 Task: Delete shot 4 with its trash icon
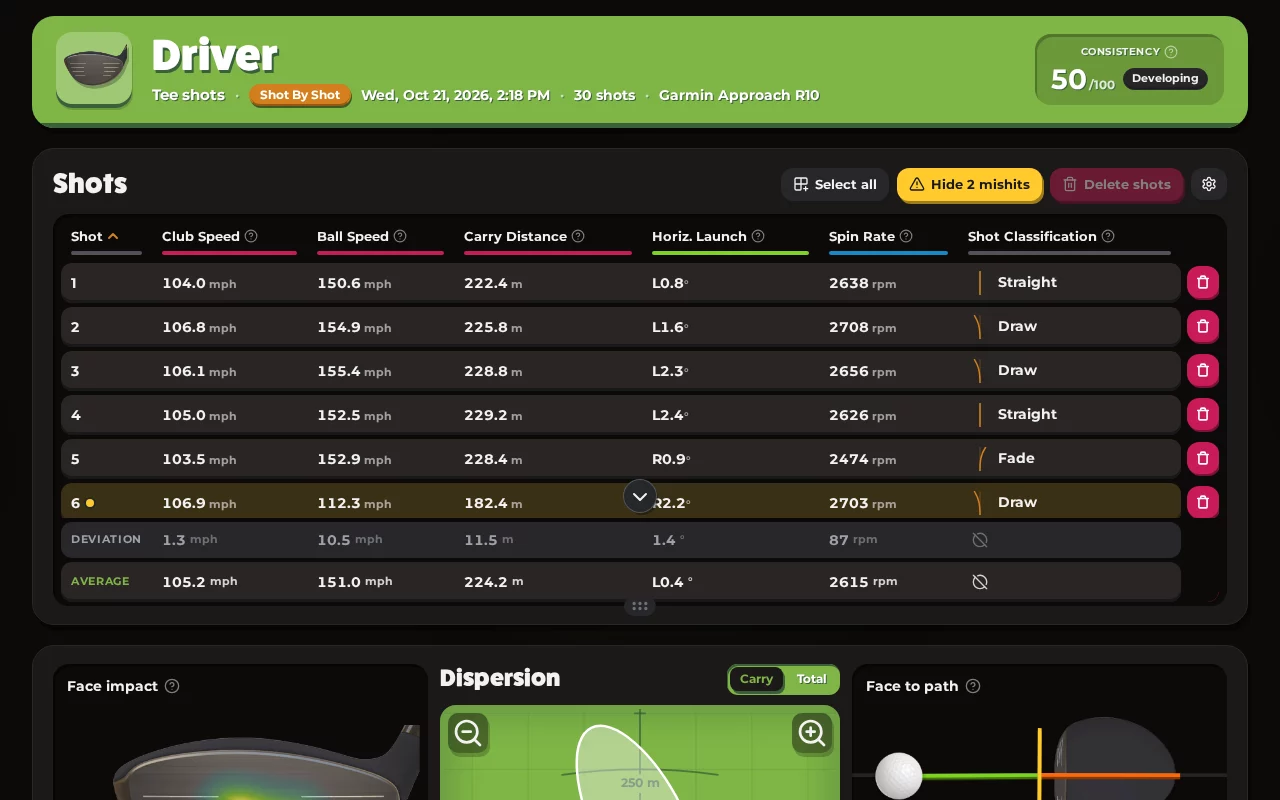(1203, 414)
